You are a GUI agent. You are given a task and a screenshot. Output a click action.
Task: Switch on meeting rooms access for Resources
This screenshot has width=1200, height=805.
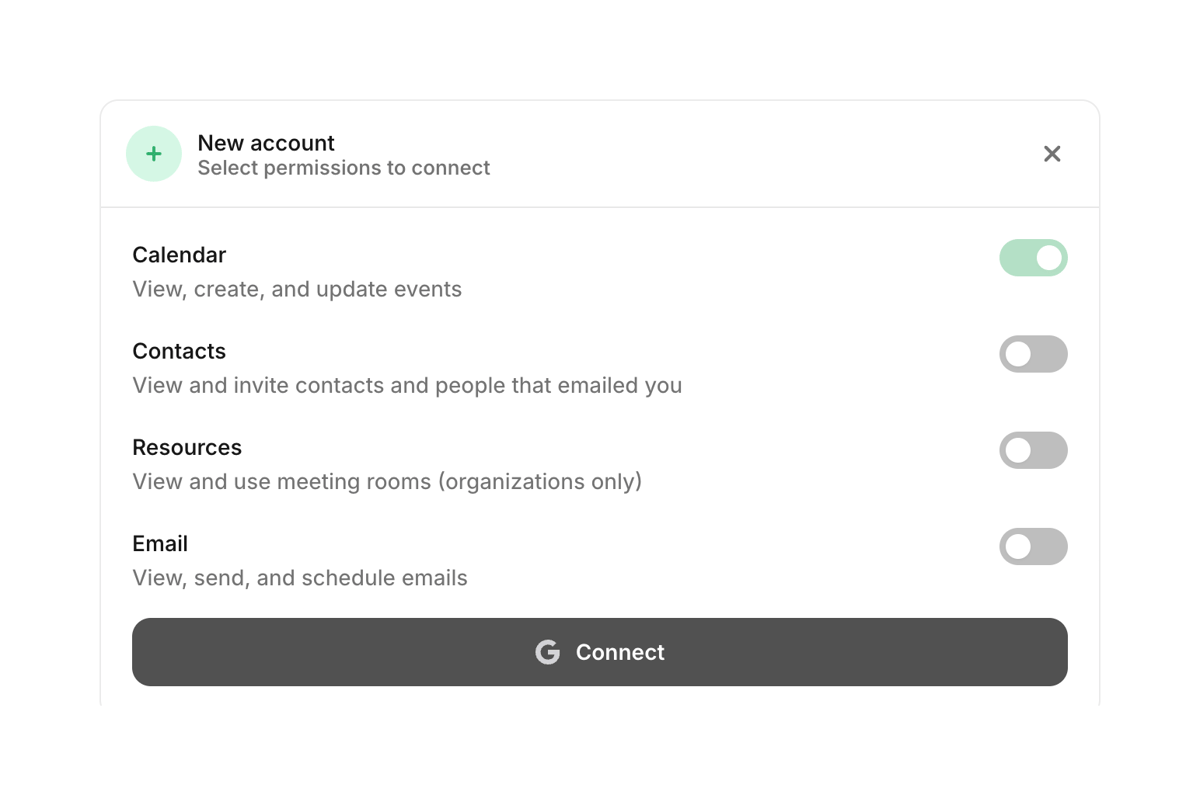pos(1033,450)
